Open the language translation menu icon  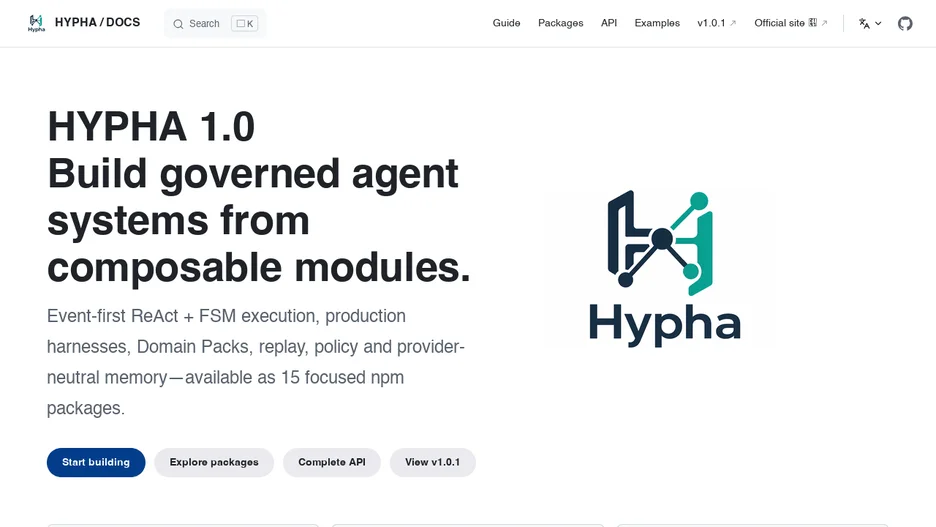point(864,23)
